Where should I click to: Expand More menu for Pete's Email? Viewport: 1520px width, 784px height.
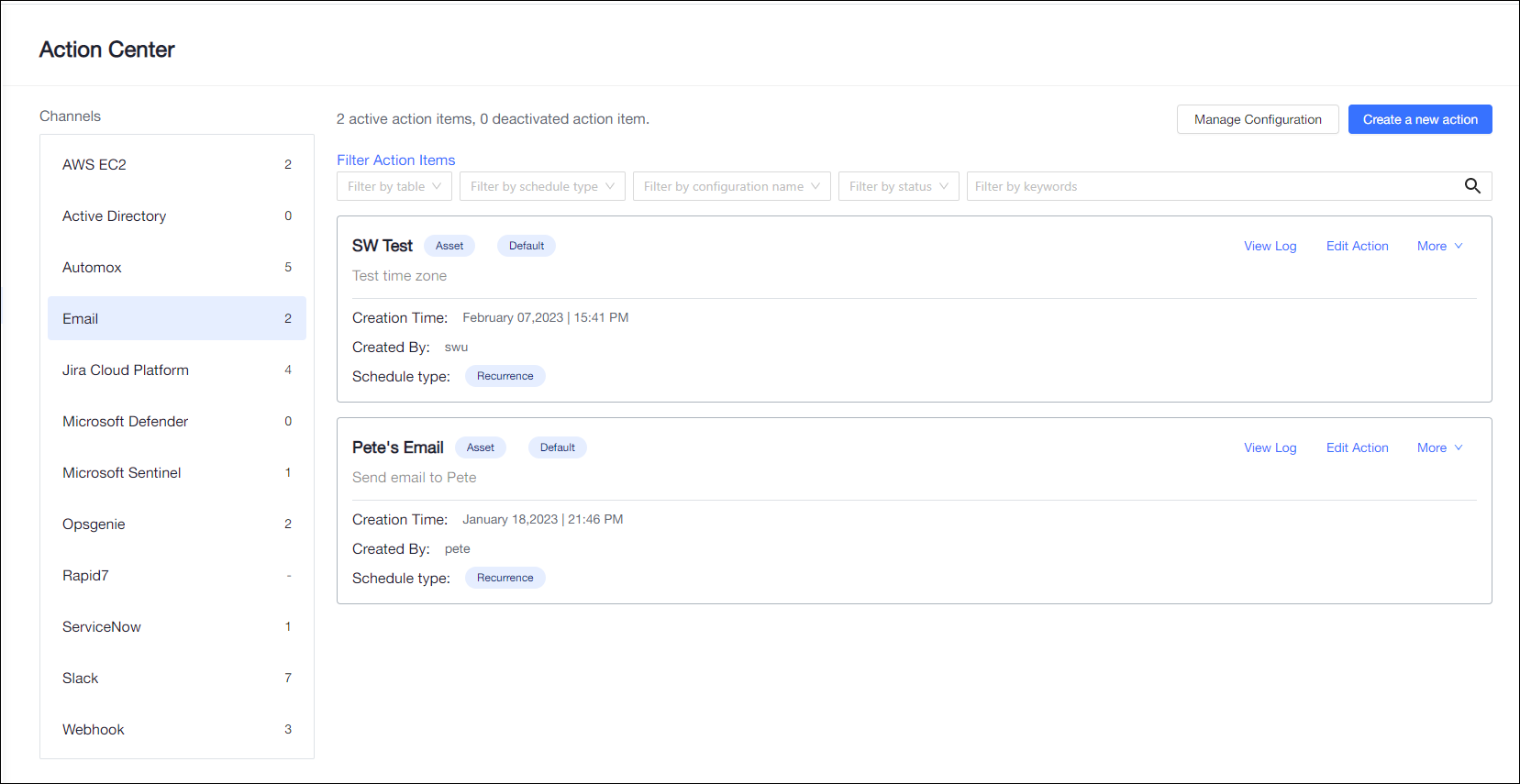click(1439, 447)
